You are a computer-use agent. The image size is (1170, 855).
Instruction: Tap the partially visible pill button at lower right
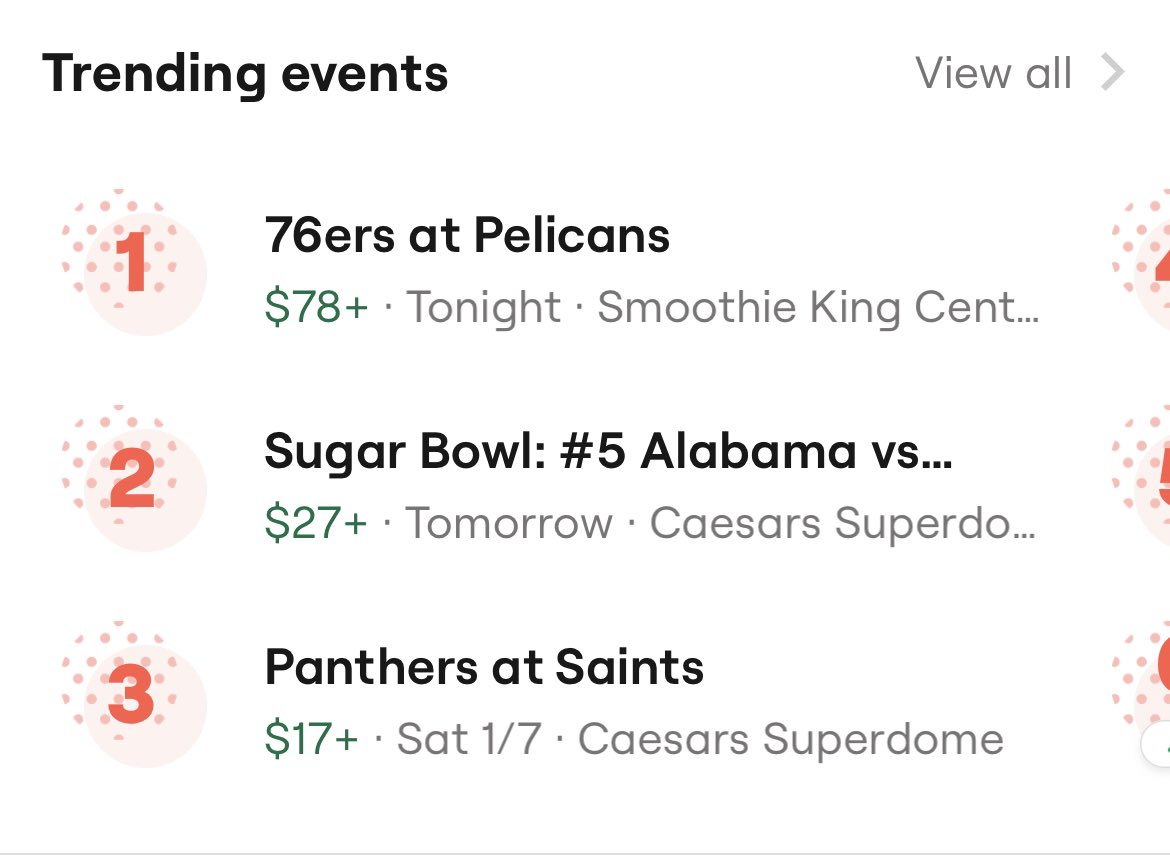(x=1156, y=744)
